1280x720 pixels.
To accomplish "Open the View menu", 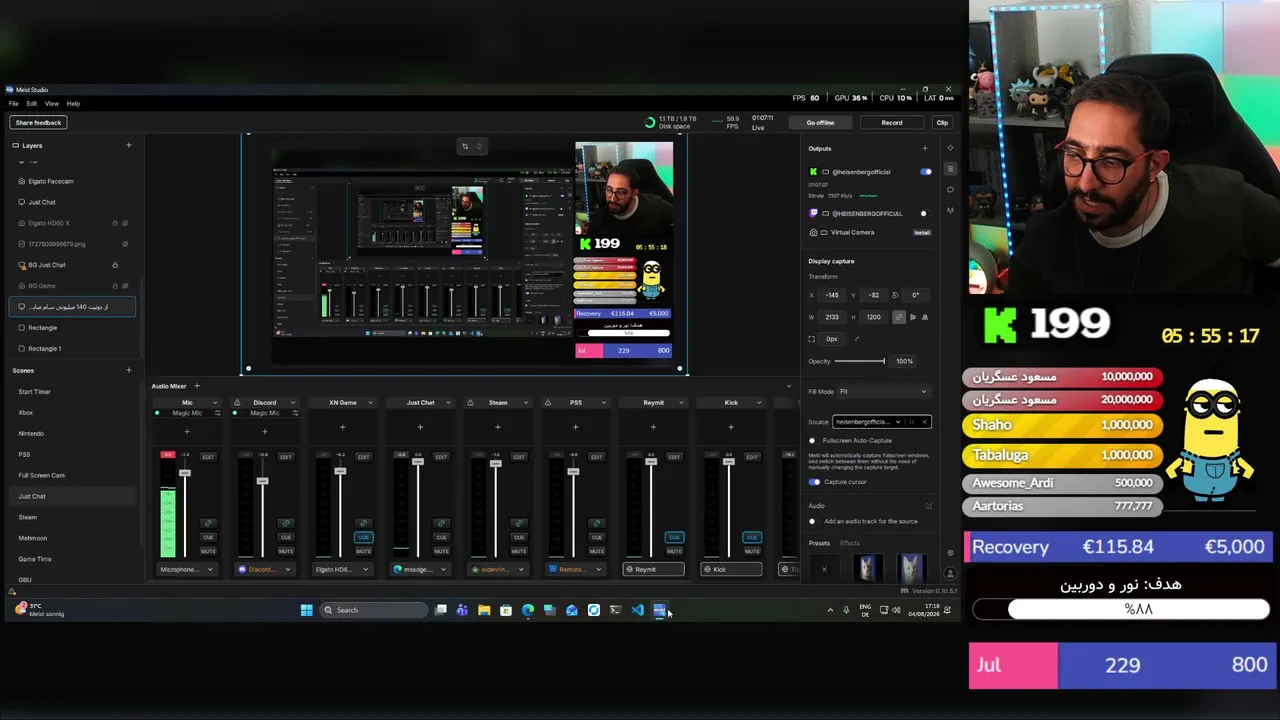I will pos(51,104).
